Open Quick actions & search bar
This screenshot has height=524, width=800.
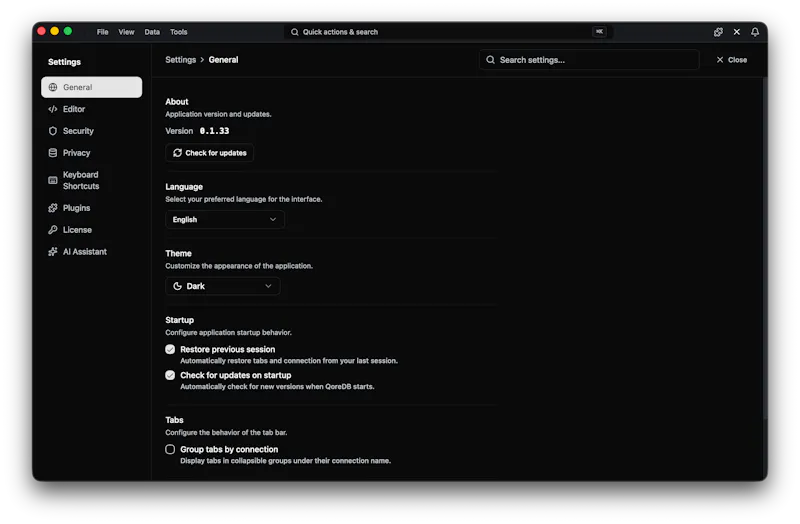(448, 32)
